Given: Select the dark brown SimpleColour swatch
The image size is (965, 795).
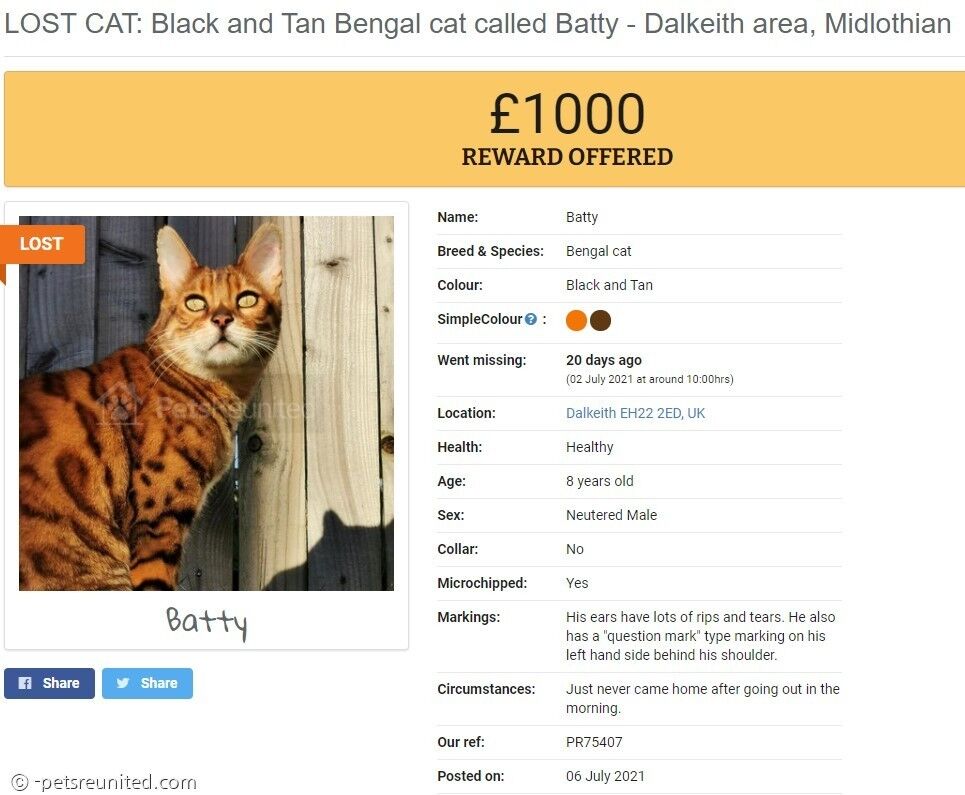Looking at the screenshot, I should 601,321.
